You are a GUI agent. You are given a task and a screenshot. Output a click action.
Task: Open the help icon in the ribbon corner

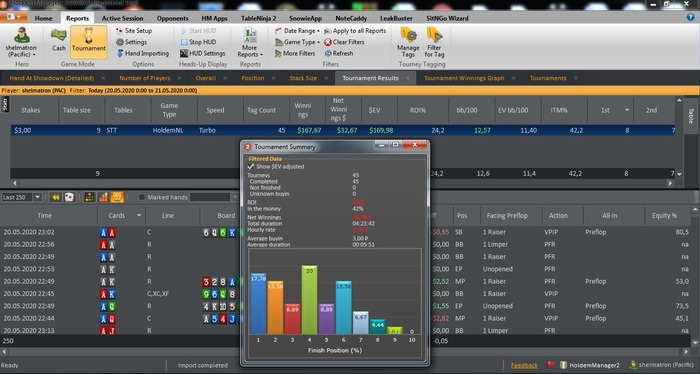pyautogui.click(x=690, y=17)
